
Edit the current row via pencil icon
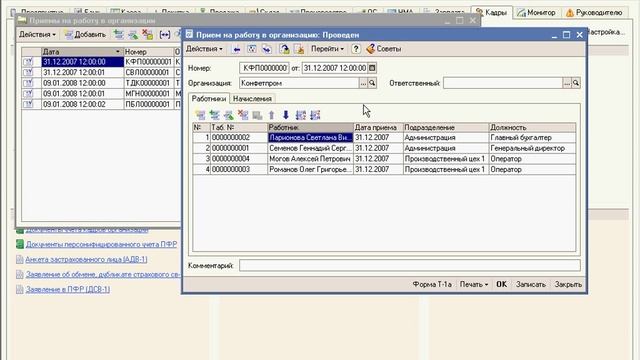[229, 115]
